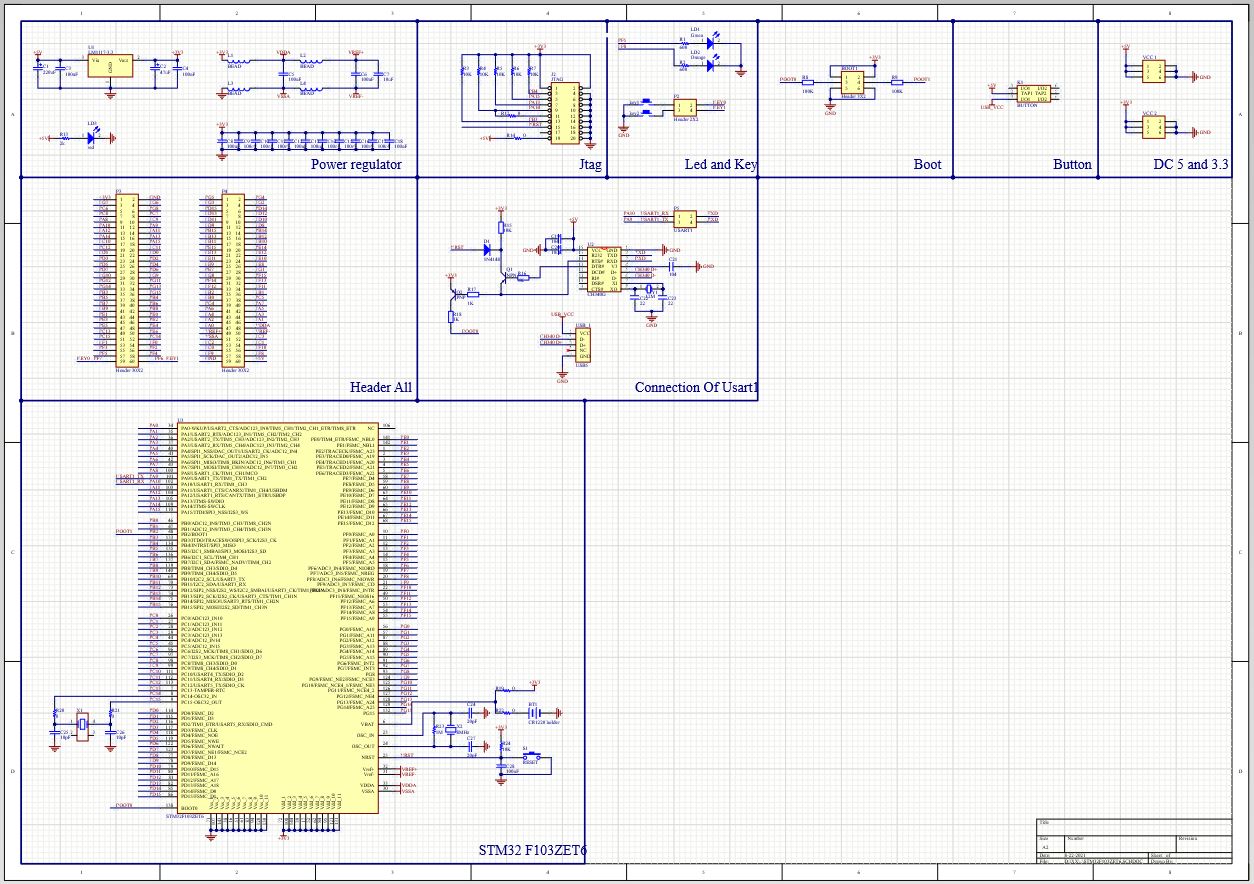
Task: Select the Header All section label
Action: pyautogui.click(x=381, y=387)
